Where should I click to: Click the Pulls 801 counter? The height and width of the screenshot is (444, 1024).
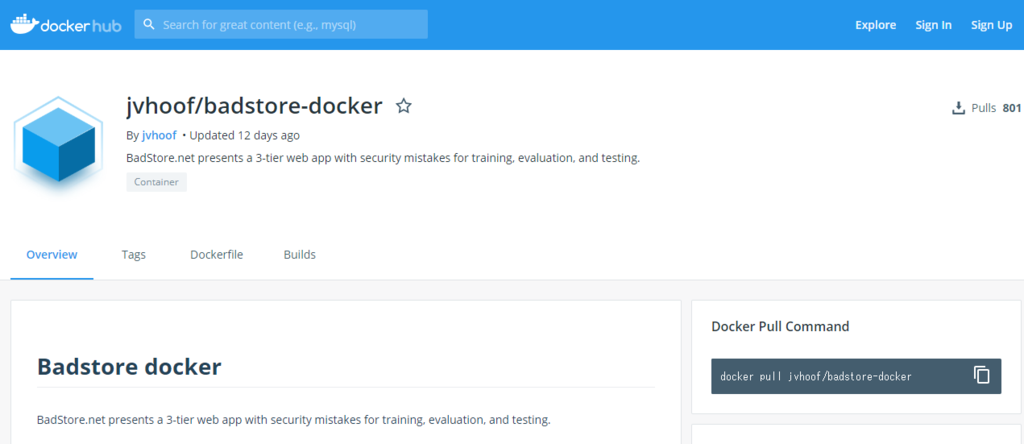pyautogui.click(x=995, y=108)
